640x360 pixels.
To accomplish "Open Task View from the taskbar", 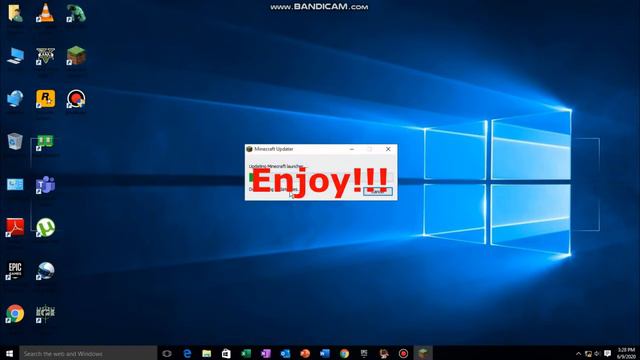I will pyautogui.click(x=167, y=353).
